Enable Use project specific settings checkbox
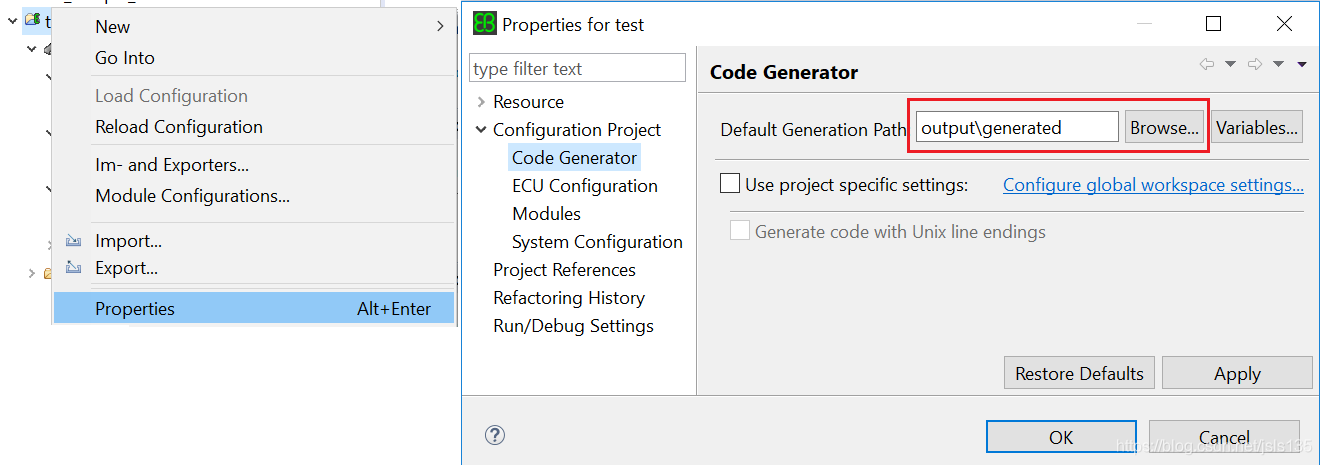This screenshot has width=1322, height=465. click(x=730, y=184)
